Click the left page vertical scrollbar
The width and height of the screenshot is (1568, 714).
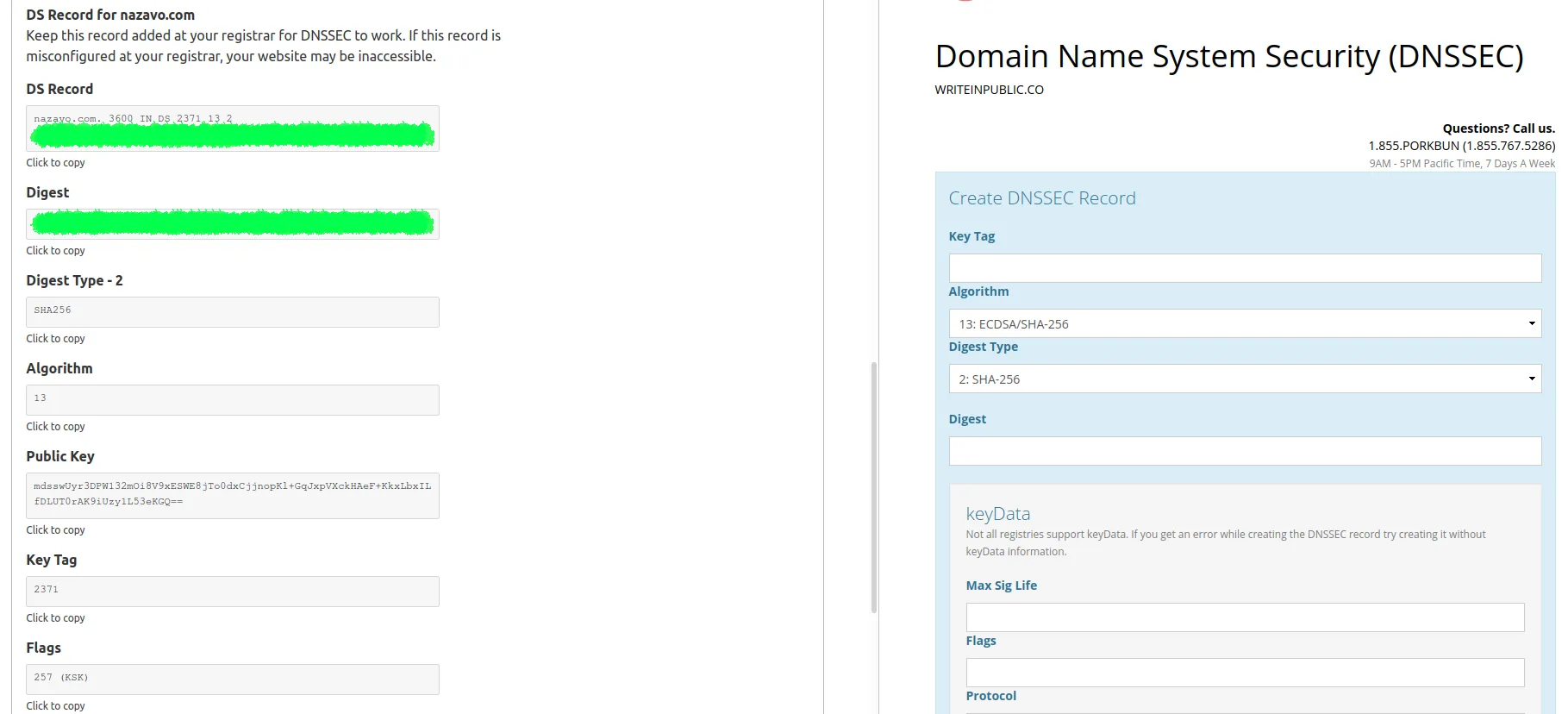coord(874,487)
